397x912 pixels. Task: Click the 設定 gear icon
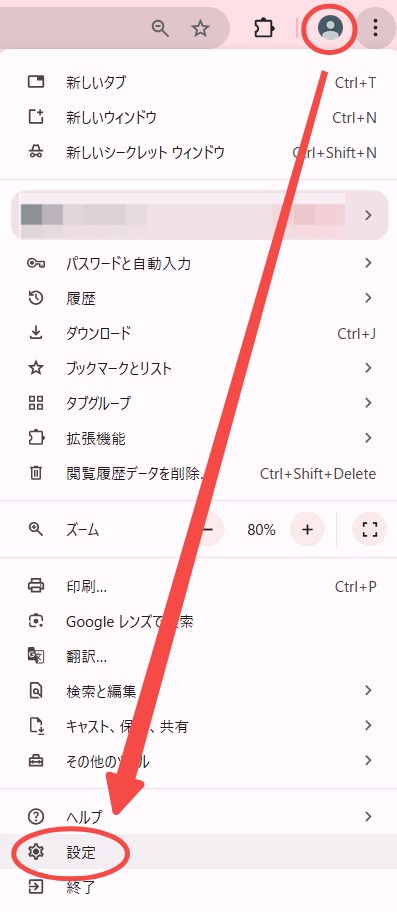(36, 852)
